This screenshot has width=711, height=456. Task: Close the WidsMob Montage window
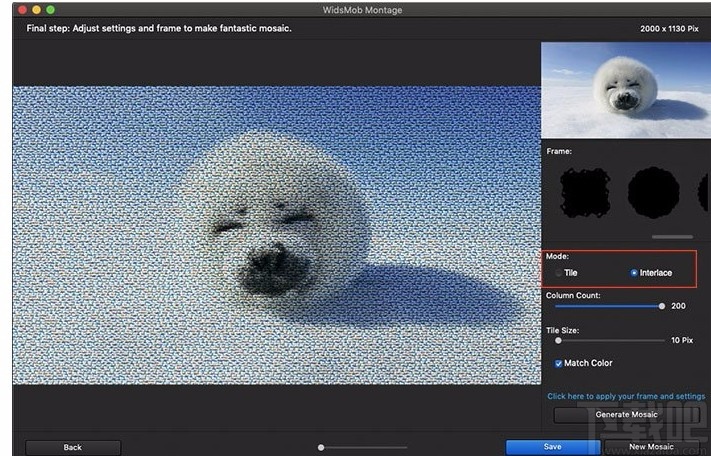22,9
